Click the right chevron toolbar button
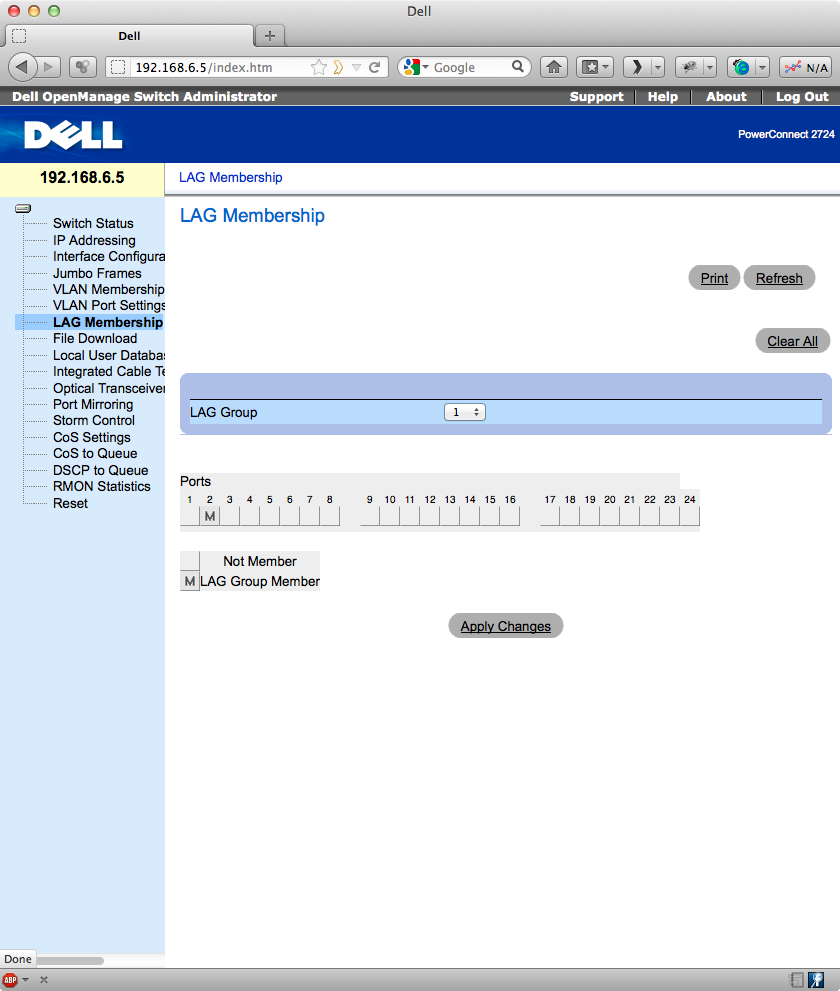The width and height of the screenshot is (840, 991). pyautogui.click(x=636, y=67)
